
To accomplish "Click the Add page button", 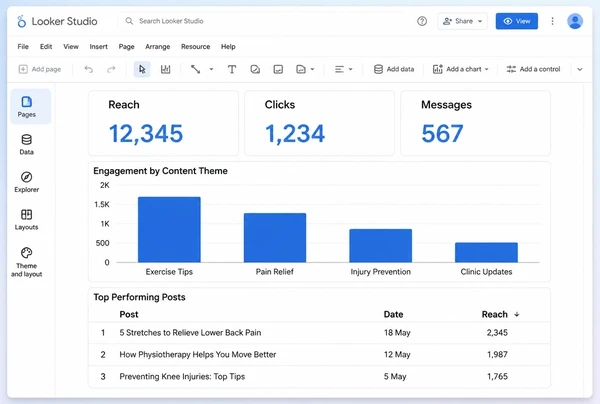I will (40, 69).
